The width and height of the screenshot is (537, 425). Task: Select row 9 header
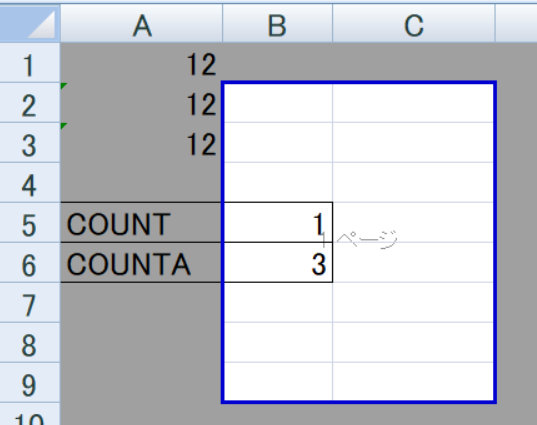point(30,383)
